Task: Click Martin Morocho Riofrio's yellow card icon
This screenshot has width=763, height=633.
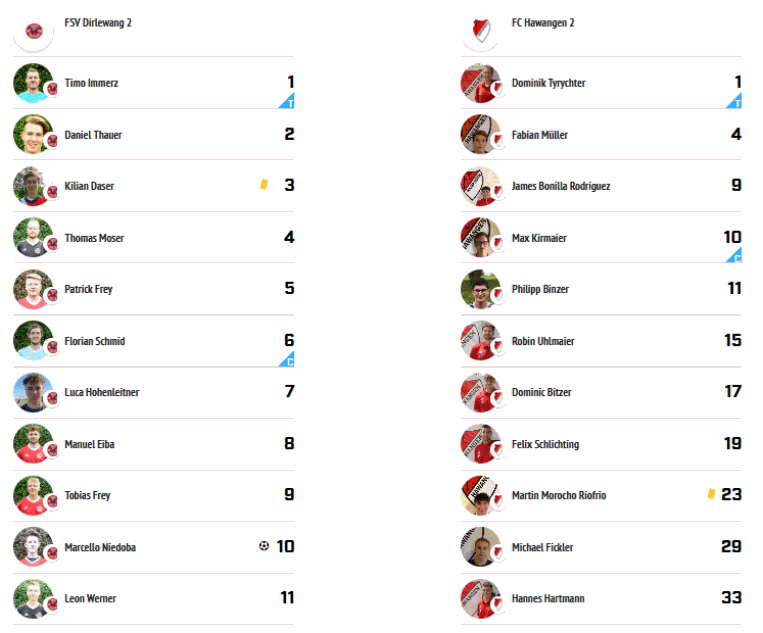Action: pyautogui.click(x=711, y=494)
